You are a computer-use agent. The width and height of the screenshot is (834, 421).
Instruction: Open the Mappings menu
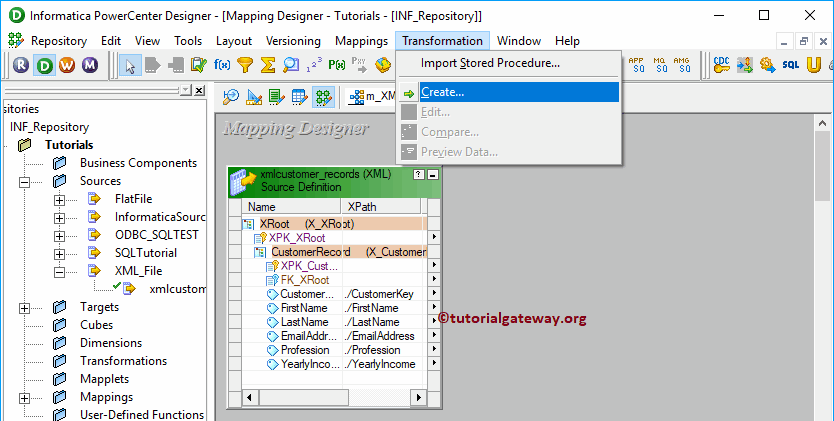pos(362,41)
